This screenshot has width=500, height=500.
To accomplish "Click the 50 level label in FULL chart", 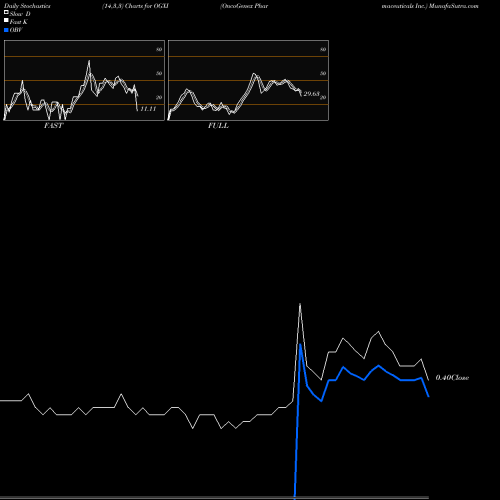I will (x=323, y=73).
